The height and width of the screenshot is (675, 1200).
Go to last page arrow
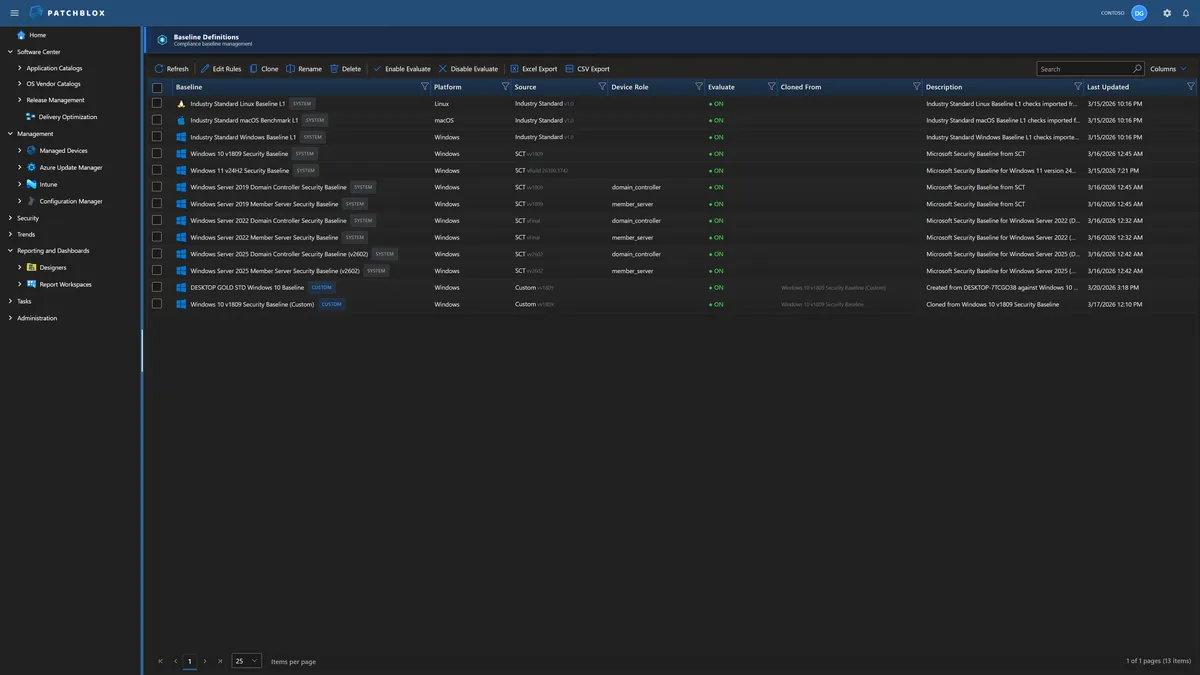(x=220, y=661)
